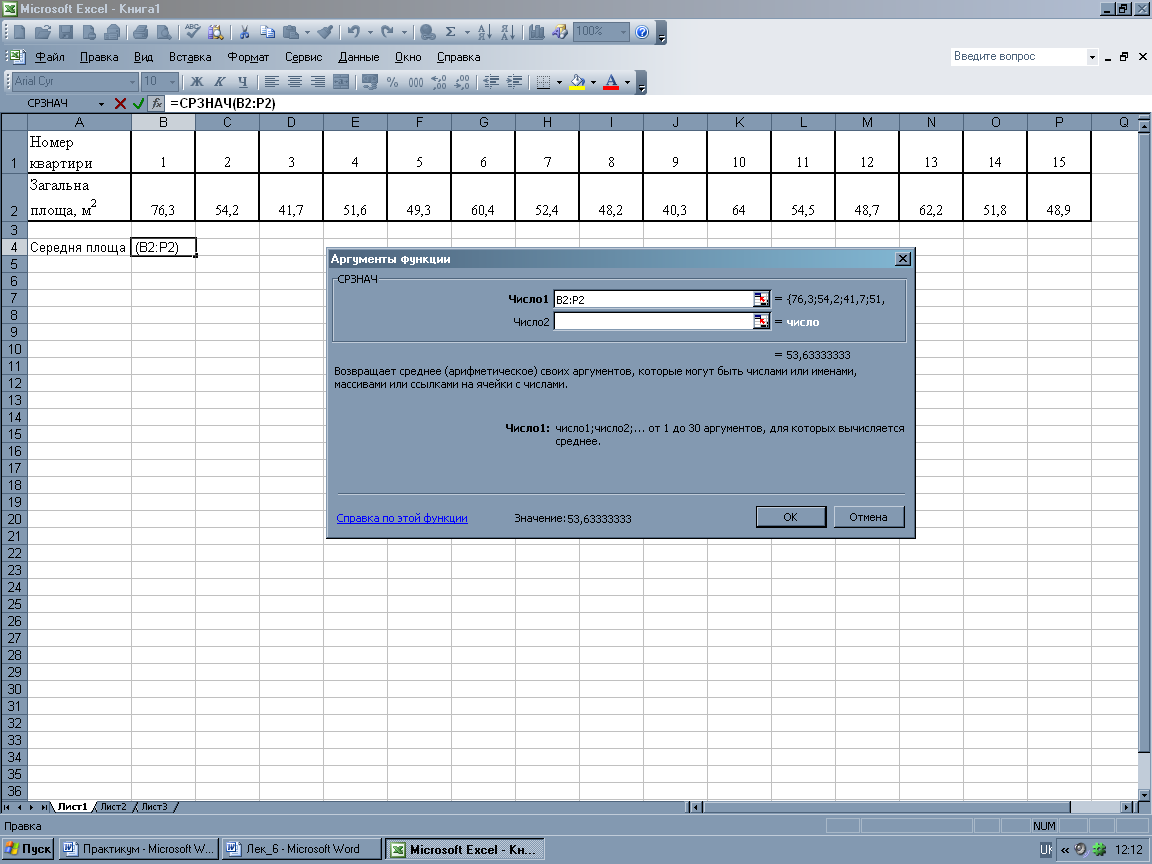The image size is (1152, 864).
Task: Click the Decrease Decimal icon
Action: (461, 82)
